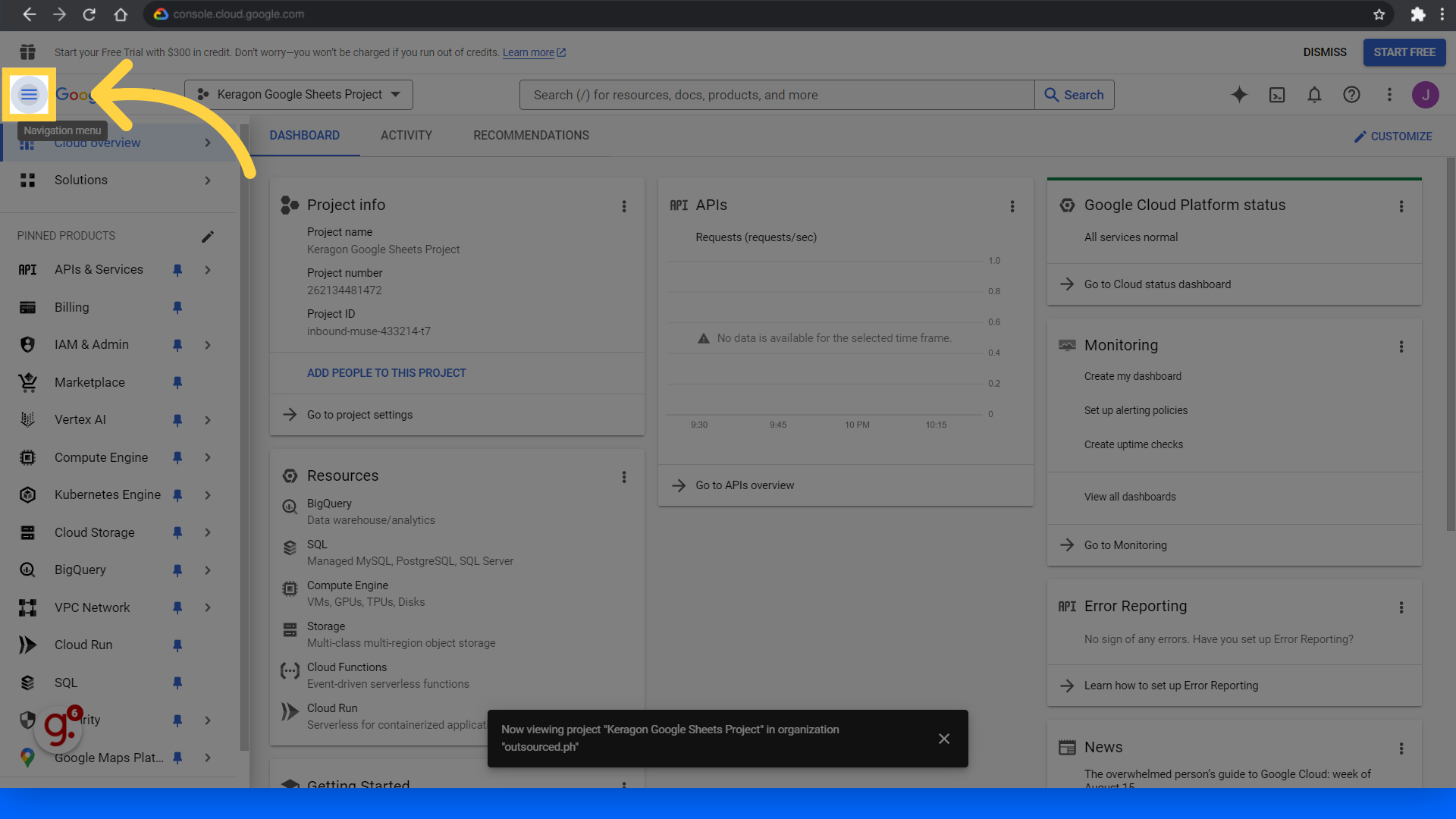Unpin BigQuery from pinned products
The image size is (1456, 819).
(177, 570)
